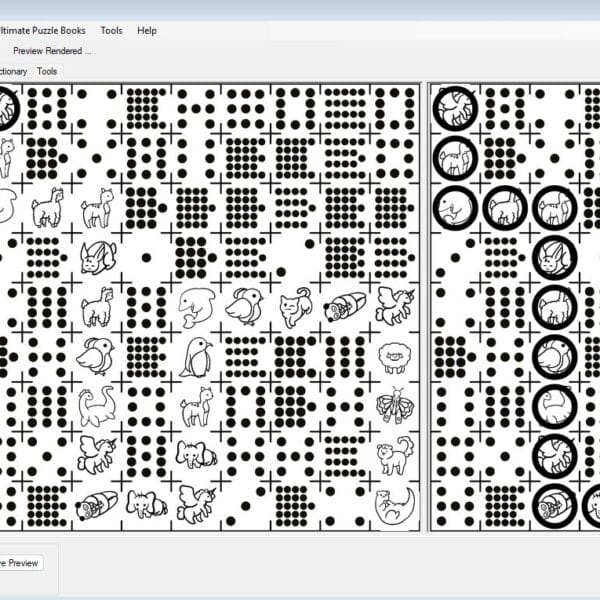
Task: Click the circled animal at top of right panel
Action: (455, 108)
